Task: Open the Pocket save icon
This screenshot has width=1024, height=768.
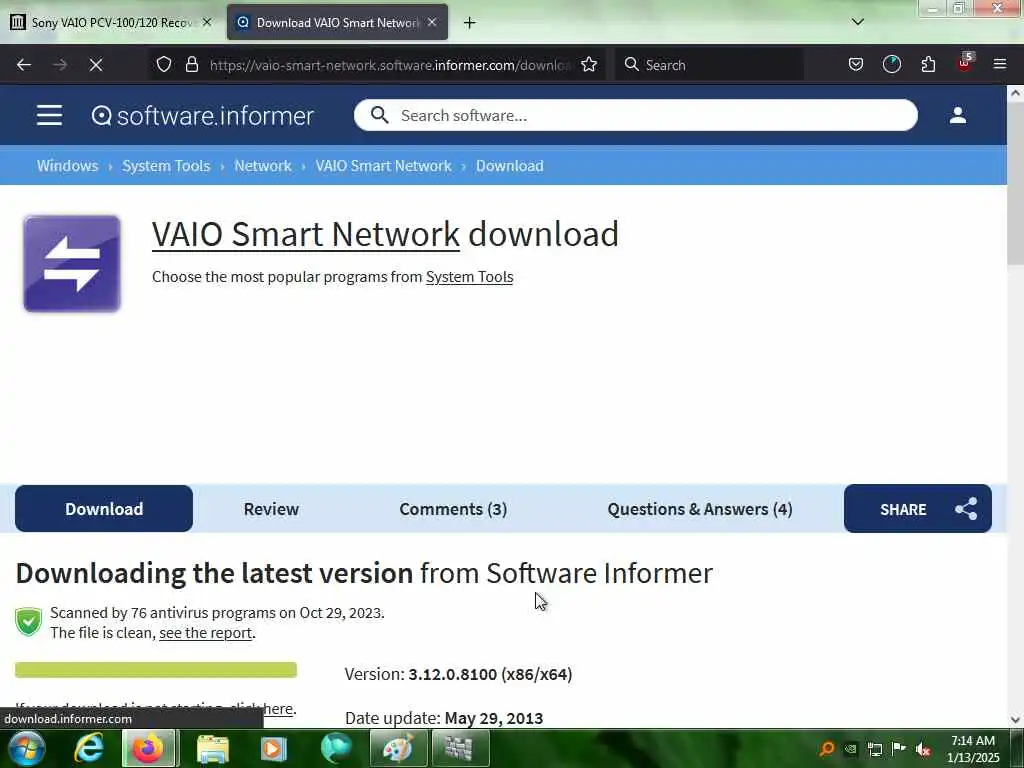Action: coord(856,65)
